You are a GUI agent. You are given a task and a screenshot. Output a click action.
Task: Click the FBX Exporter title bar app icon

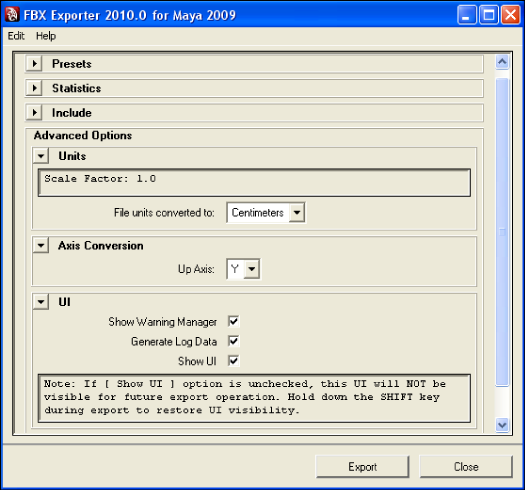[12, 15]
